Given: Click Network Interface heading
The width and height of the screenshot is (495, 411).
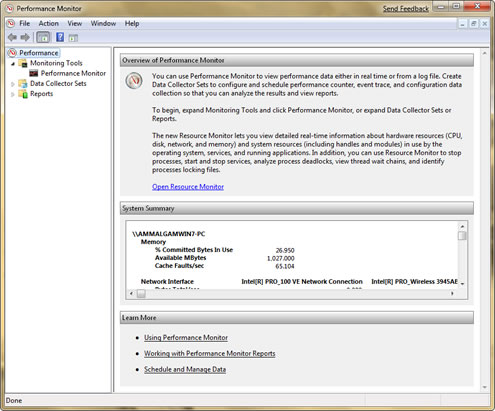Looking at the screenshot, I should pos(167,281).
